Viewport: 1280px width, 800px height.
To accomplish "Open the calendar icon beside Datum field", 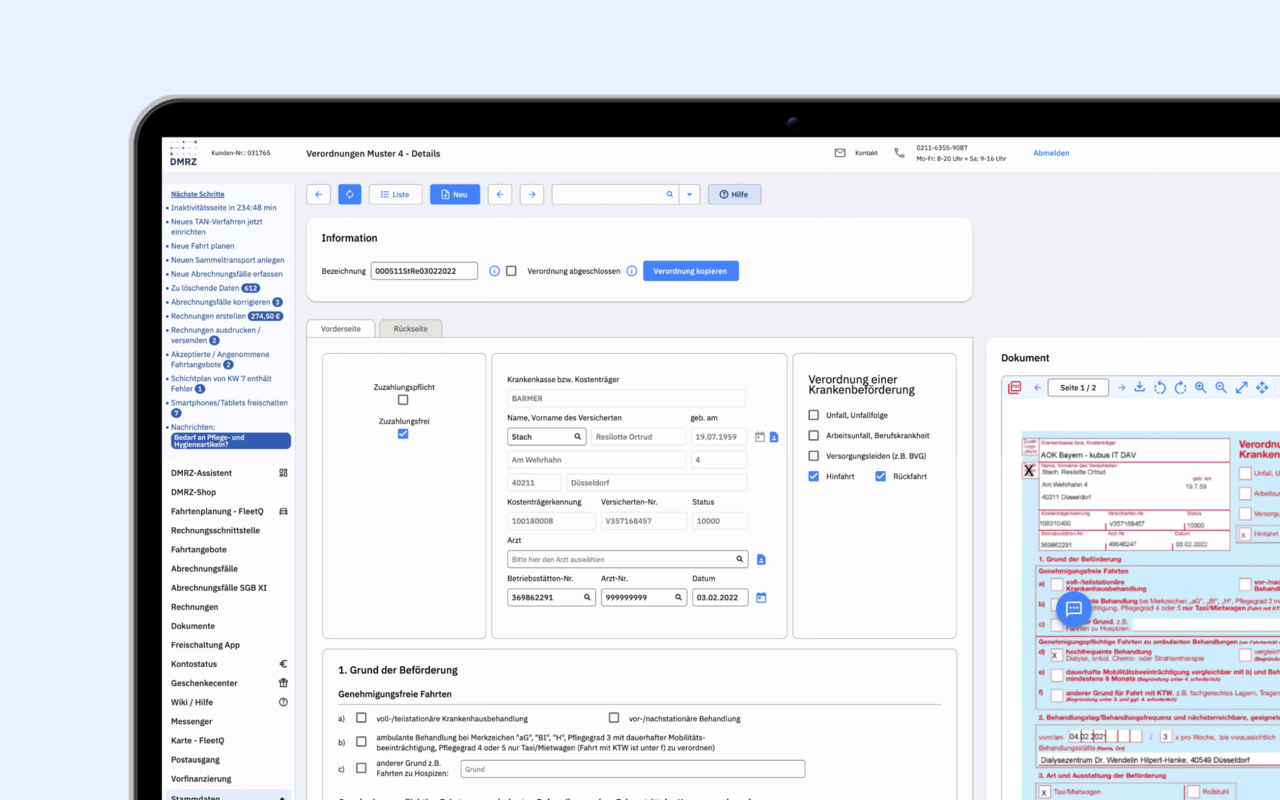I will (x=761, y=598).
